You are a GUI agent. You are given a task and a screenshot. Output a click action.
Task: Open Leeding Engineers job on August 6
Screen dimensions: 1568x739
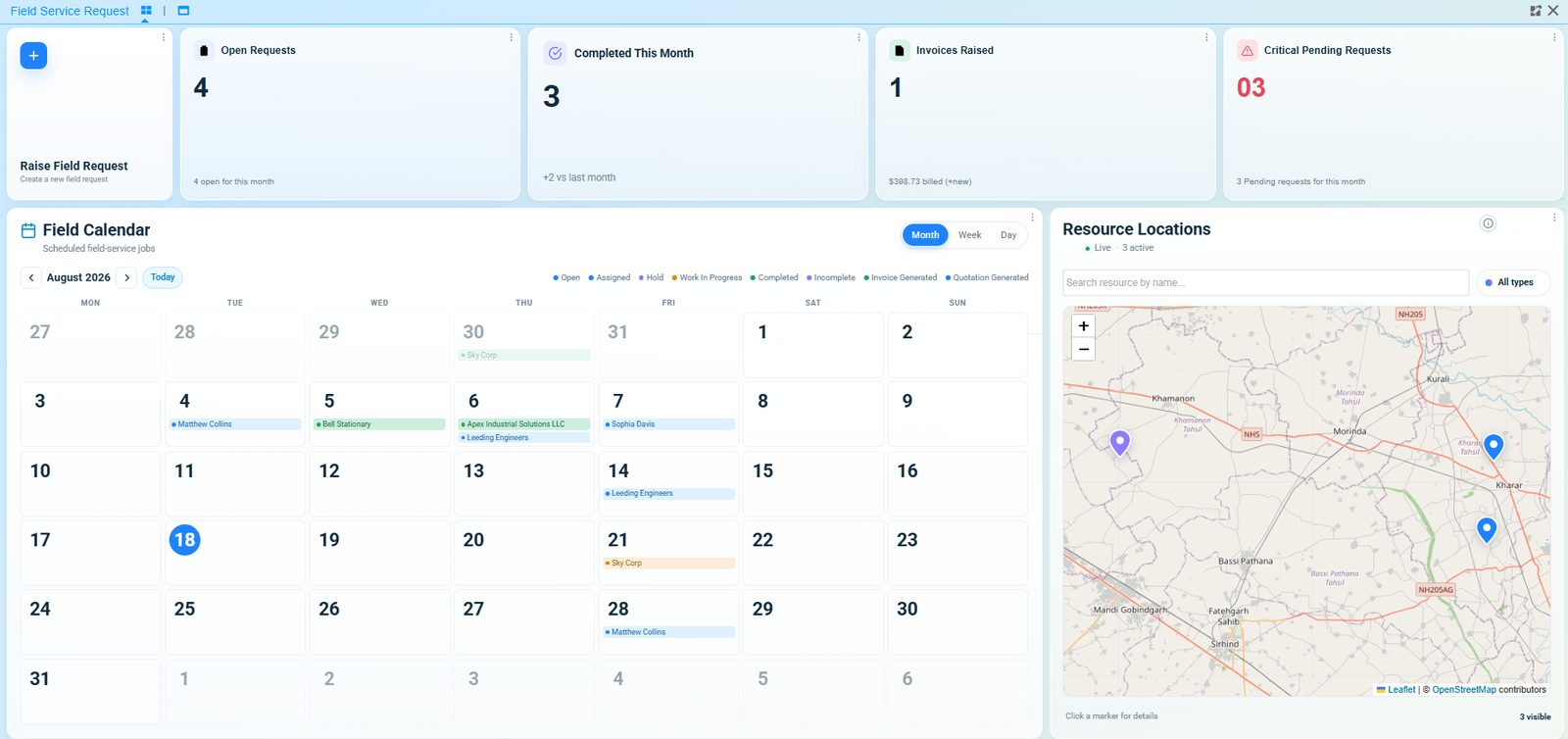[524, 438]
